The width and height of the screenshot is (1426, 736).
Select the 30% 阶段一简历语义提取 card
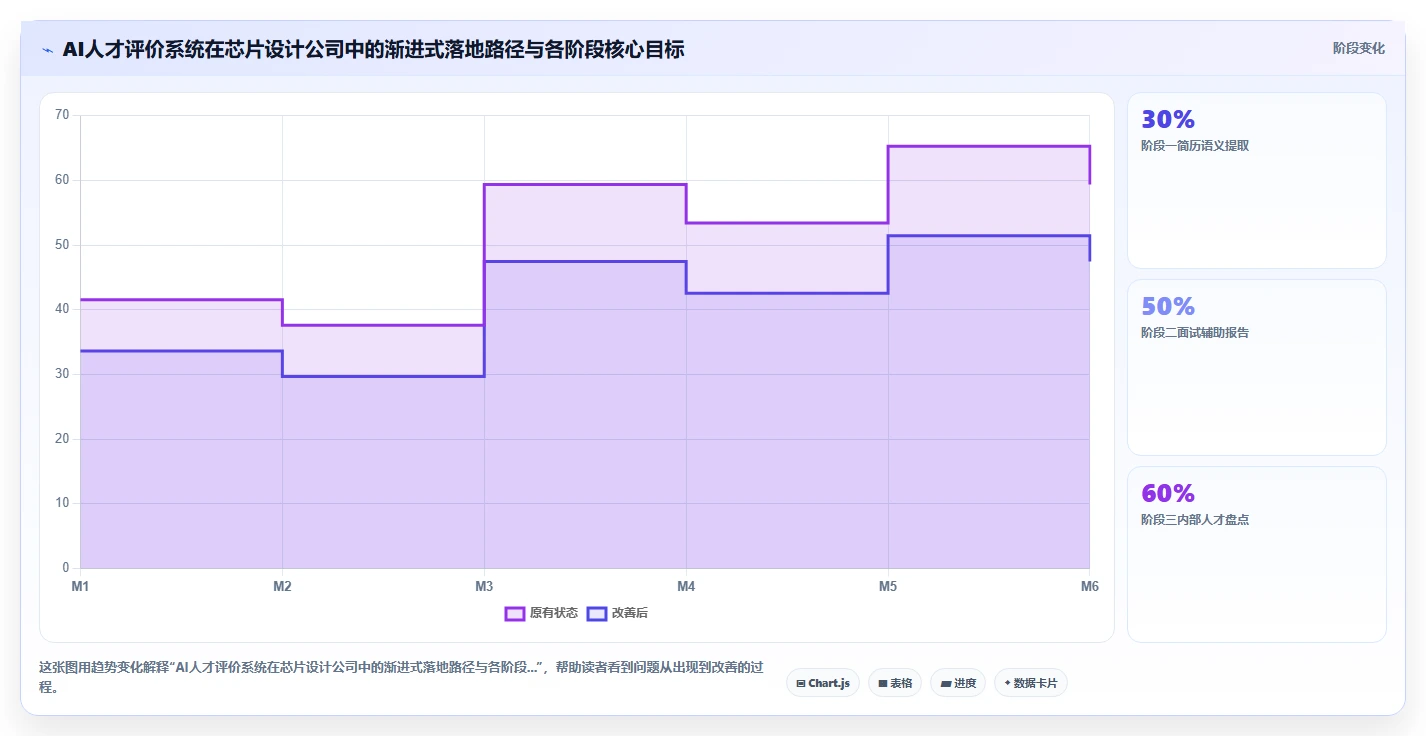(x=1257, y=181)
